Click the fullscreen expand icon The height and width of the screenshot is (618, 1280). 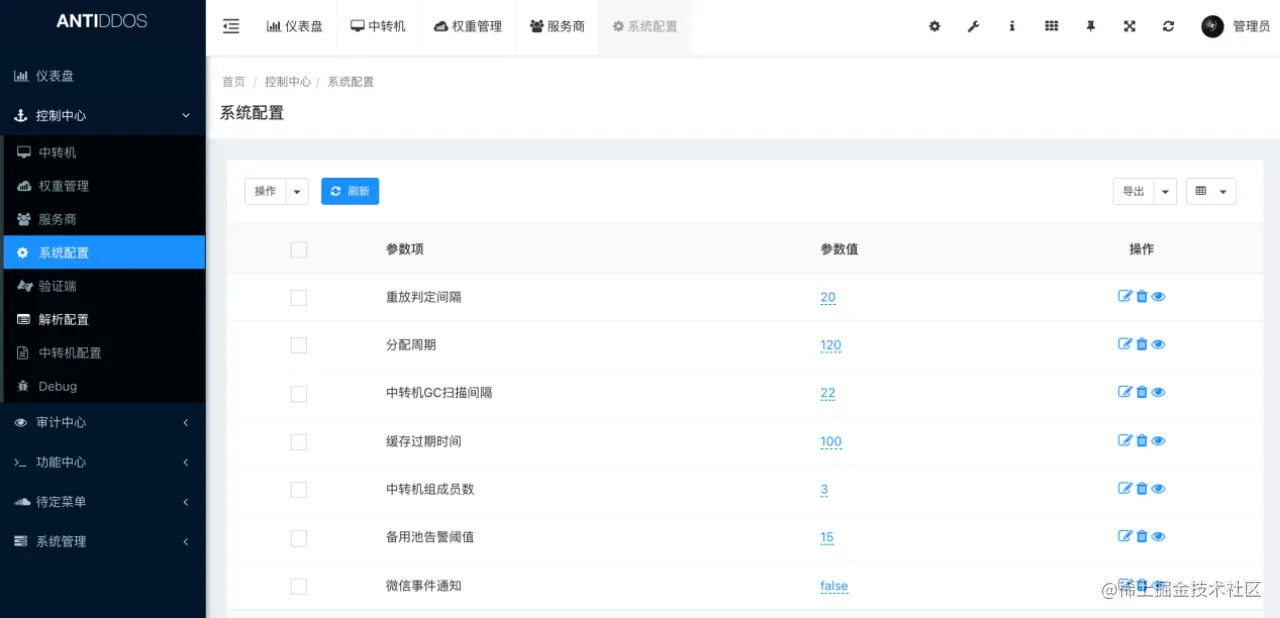(1129, 27)
